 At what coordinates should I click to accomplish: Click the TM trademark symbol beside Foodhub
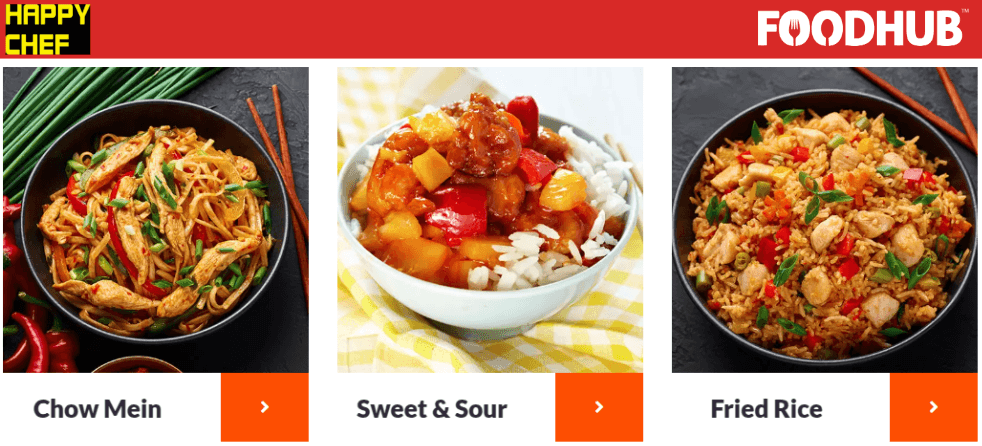965,11
